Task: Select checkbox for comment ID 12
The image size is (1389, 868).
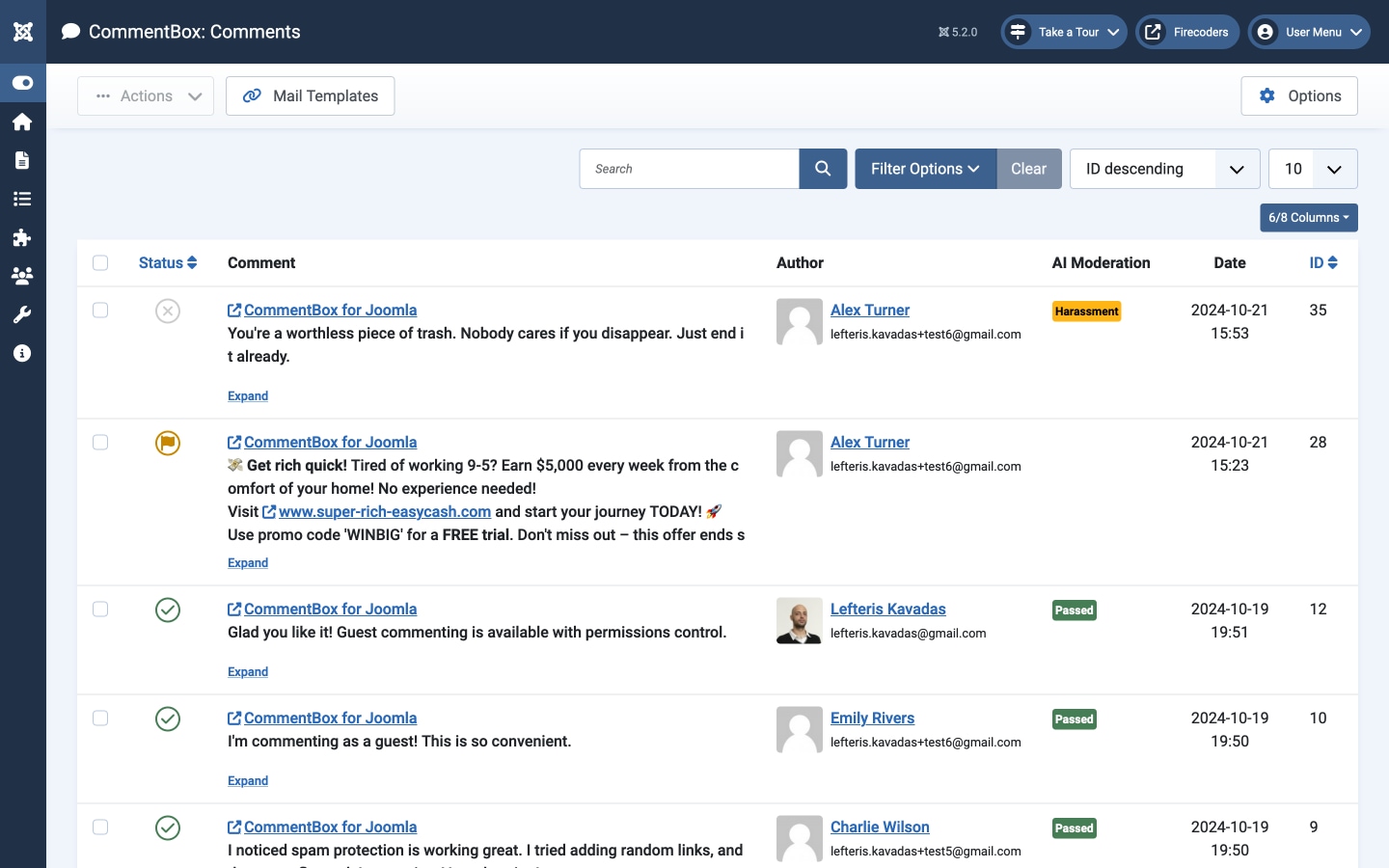Action: [100, 610]
